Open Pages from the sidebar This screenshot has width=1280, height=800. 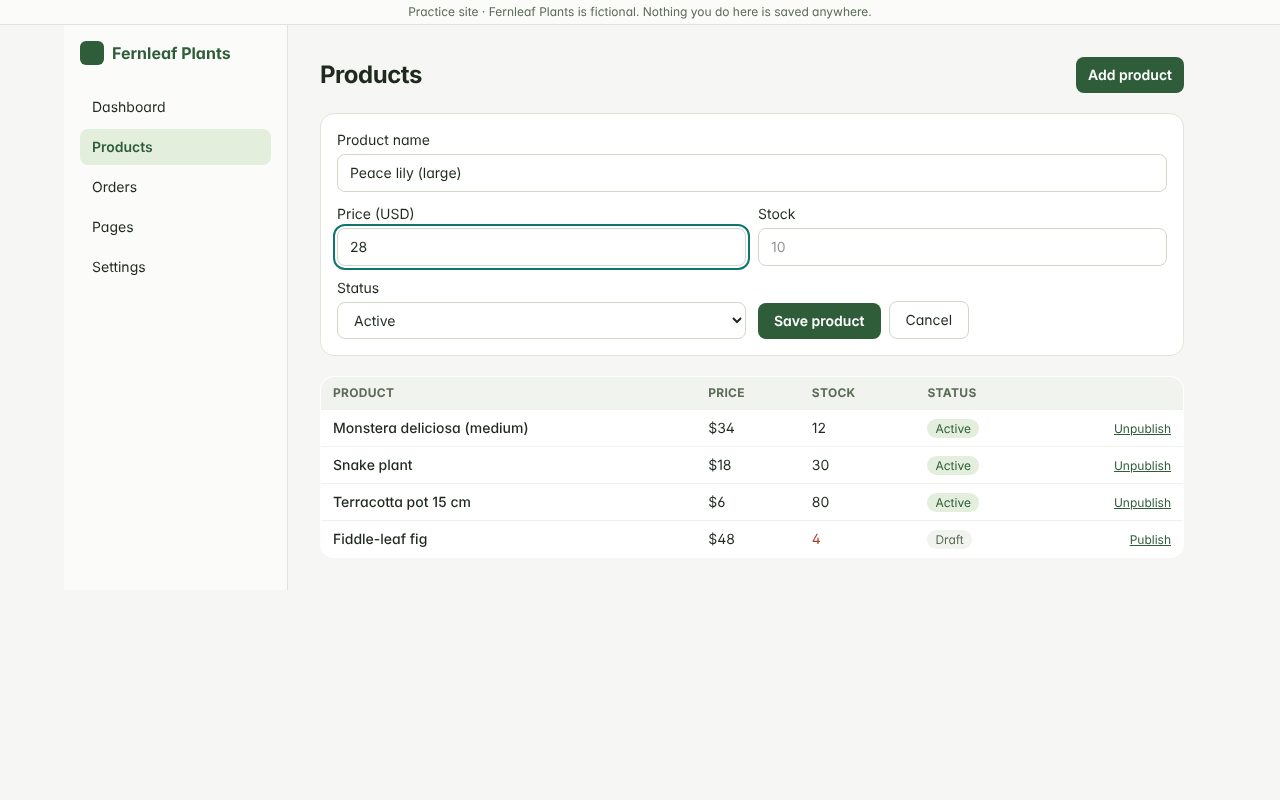coord(175,227)
